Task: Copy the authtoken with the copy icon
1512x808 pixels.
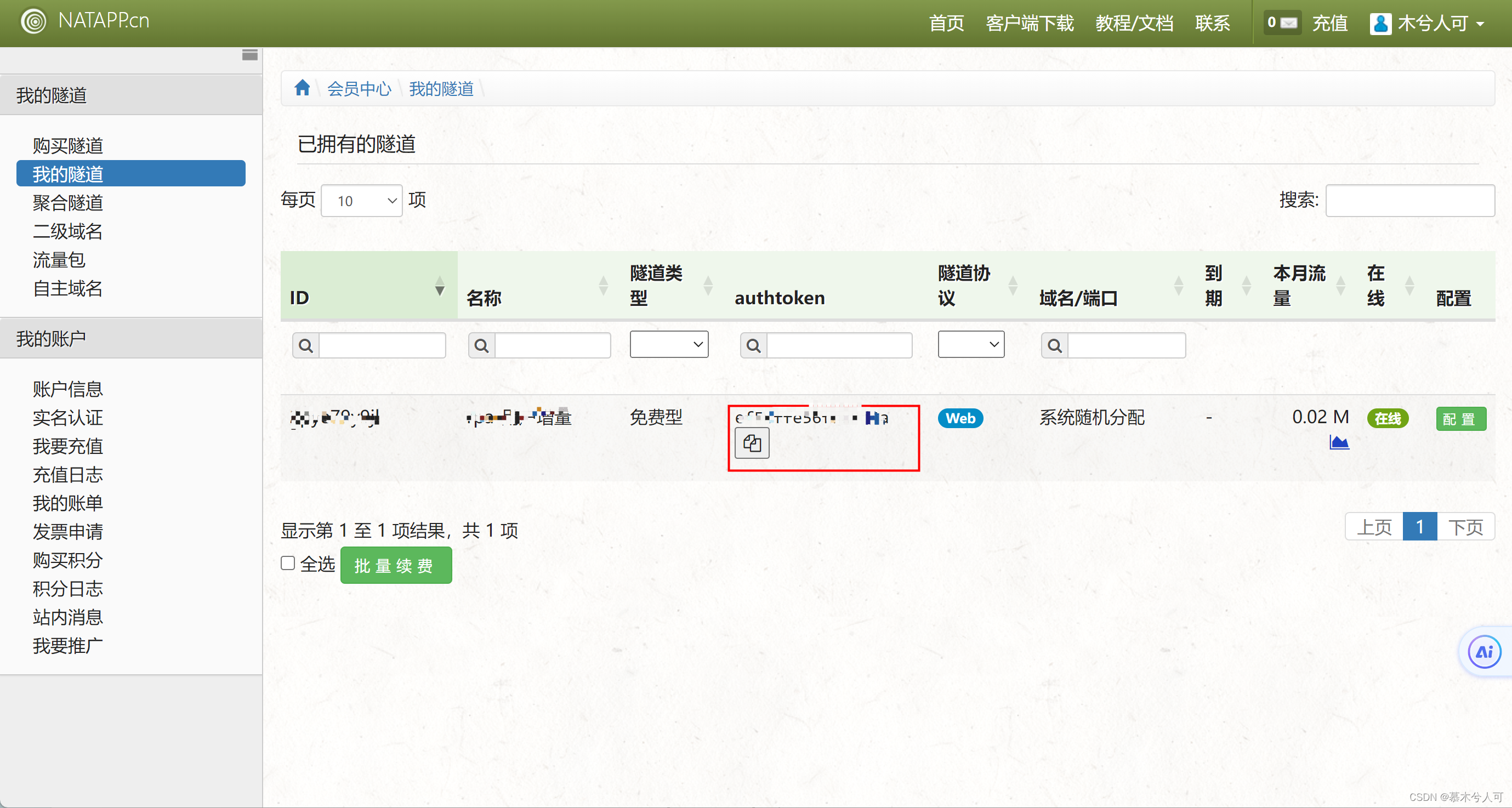Action: coord(752,443)
